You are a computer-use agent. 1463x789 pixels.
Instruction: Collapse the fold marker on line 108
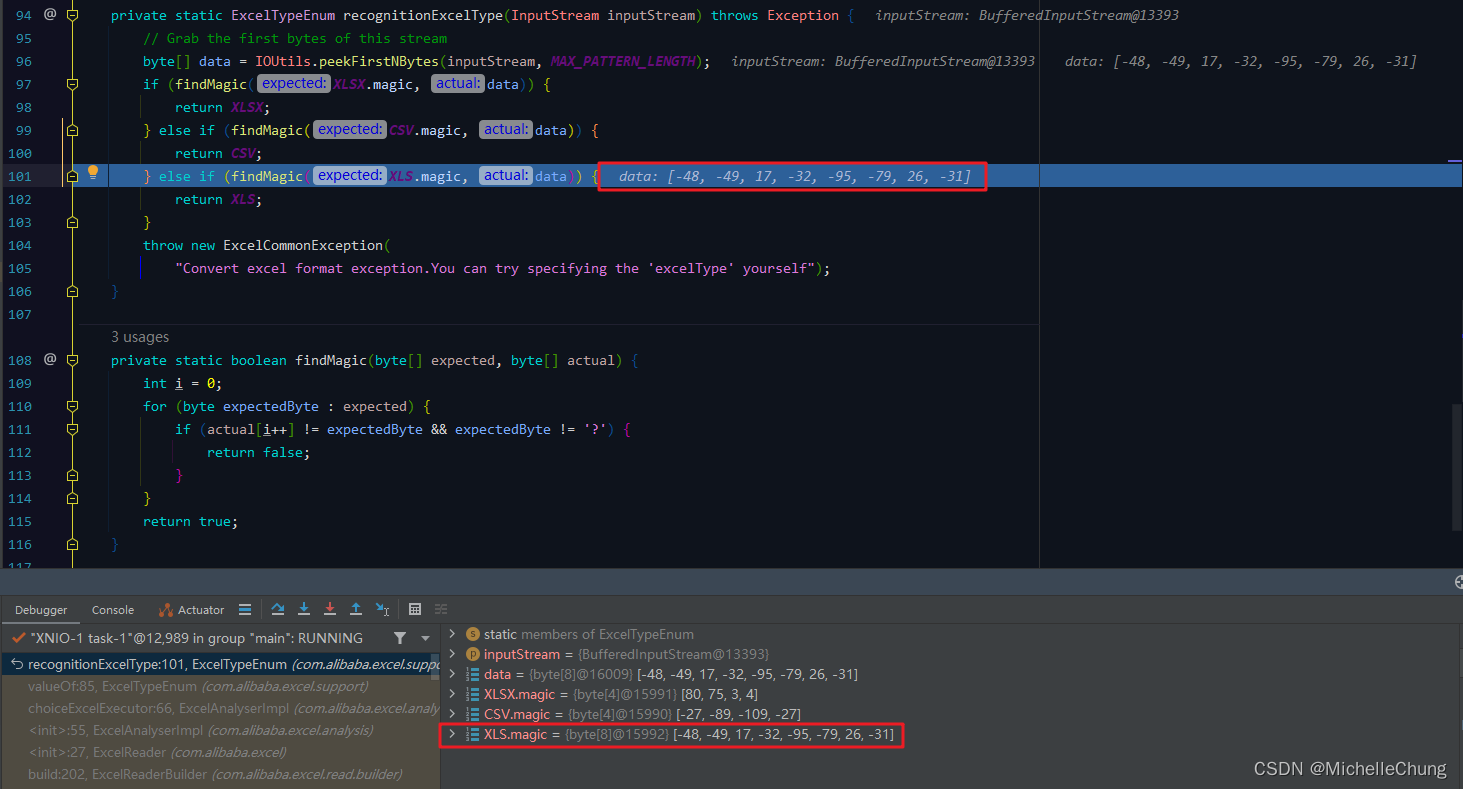(x=72, y=360)
